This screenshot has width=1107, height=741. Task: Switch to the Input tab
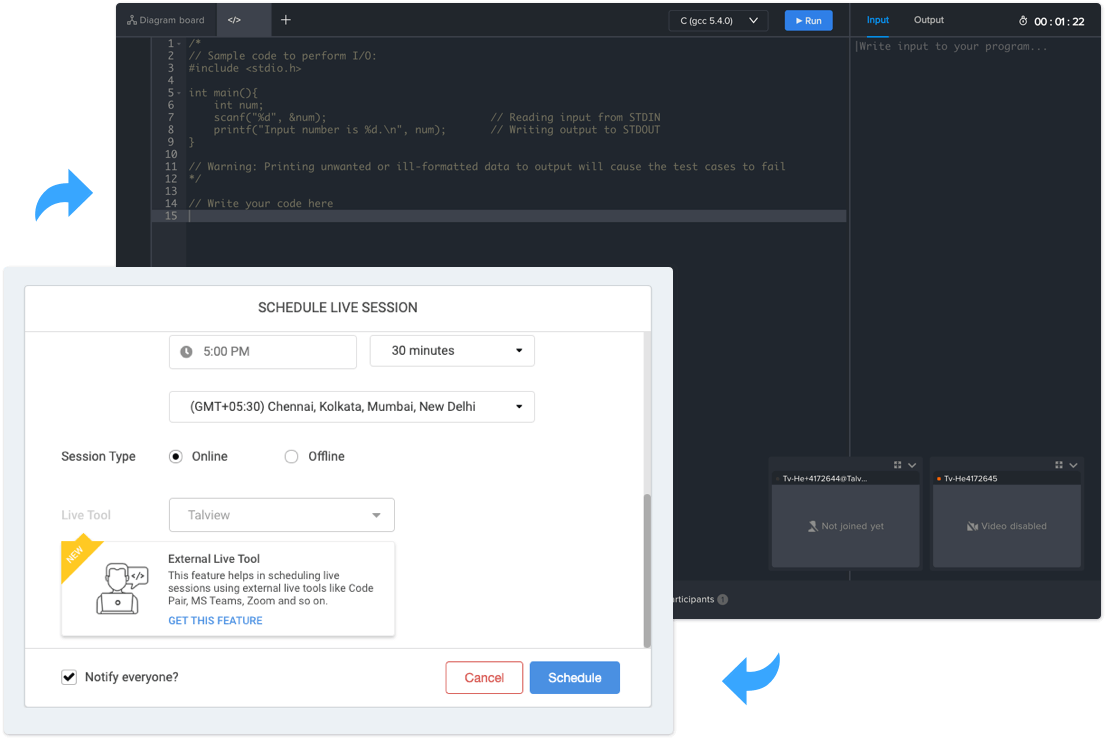tap(878, 20)
